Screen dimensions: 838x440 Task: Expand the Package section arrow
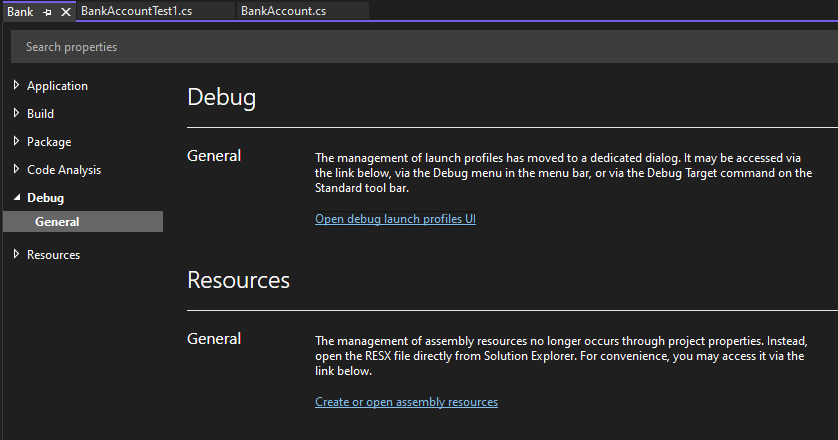point(16,142)
